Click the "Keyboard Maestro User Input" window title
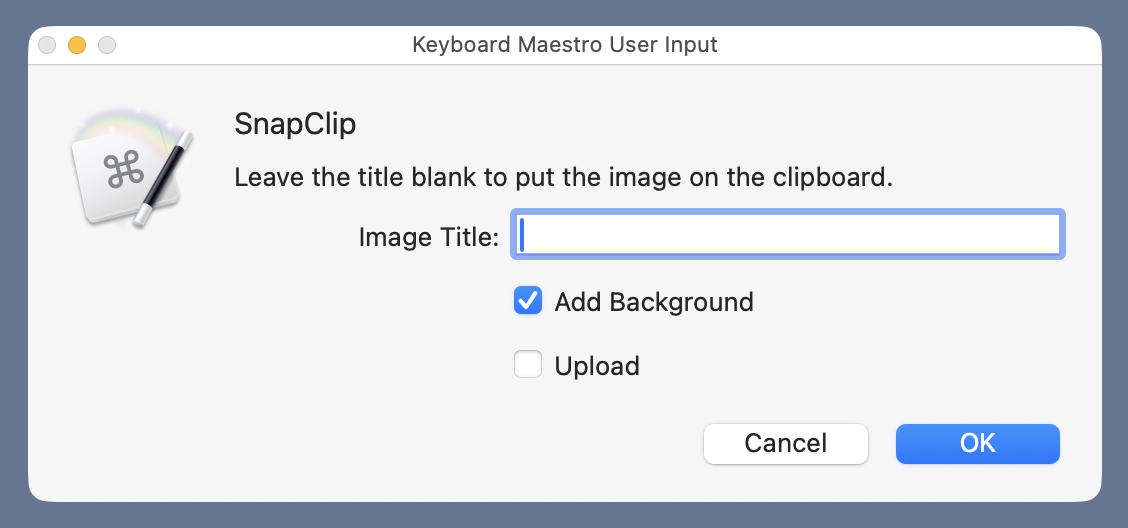 (565, 45)
